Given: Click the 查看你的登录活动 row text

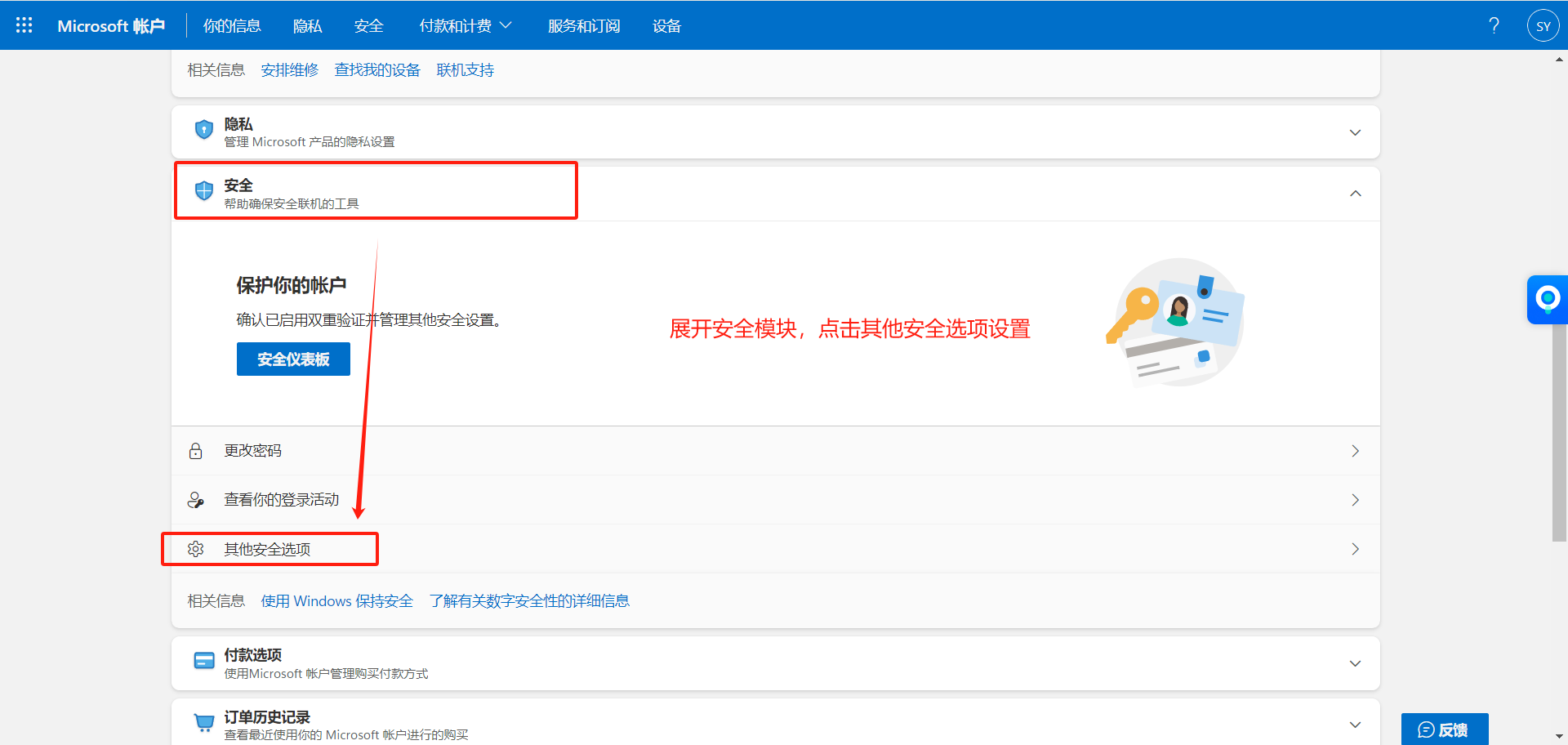Looking at the screenshot, I should point(282,500).
